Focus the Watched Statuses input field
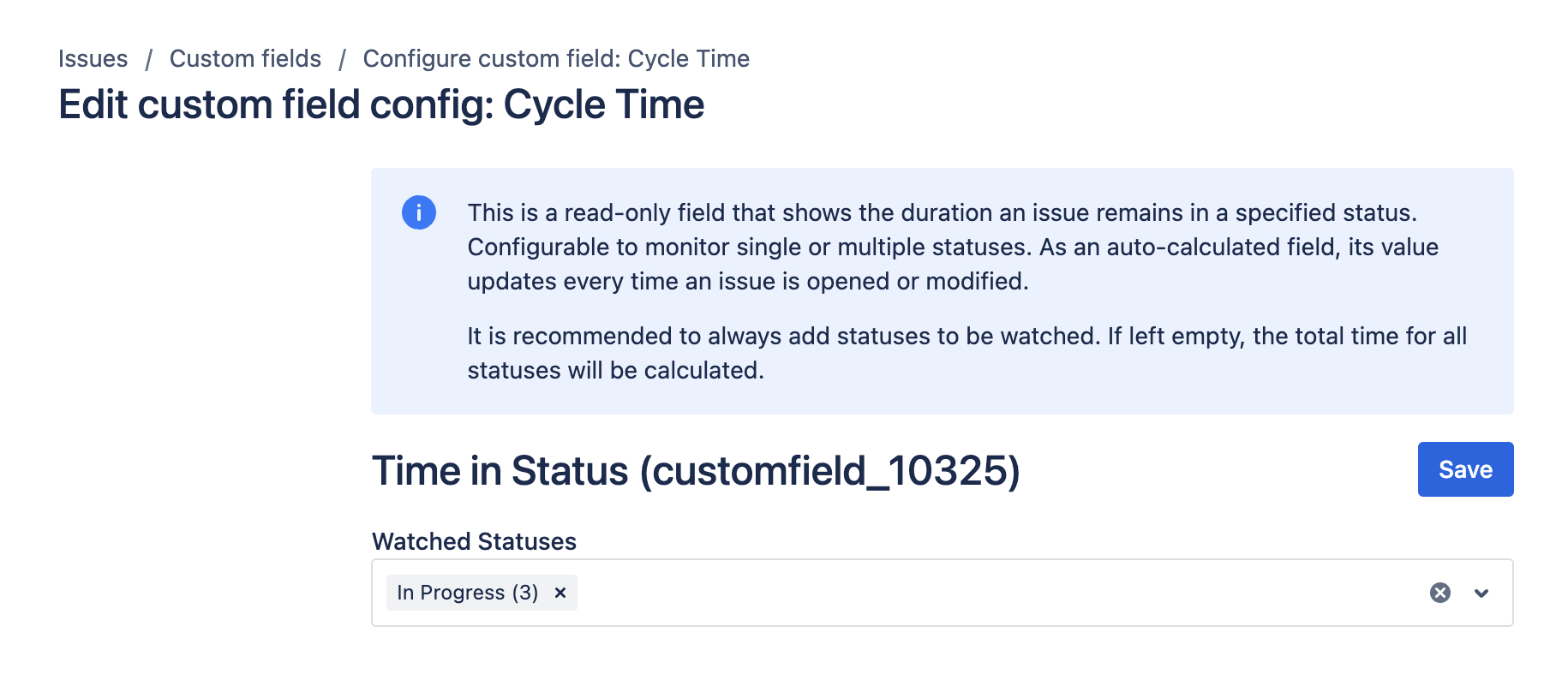 tap(943, 592)
